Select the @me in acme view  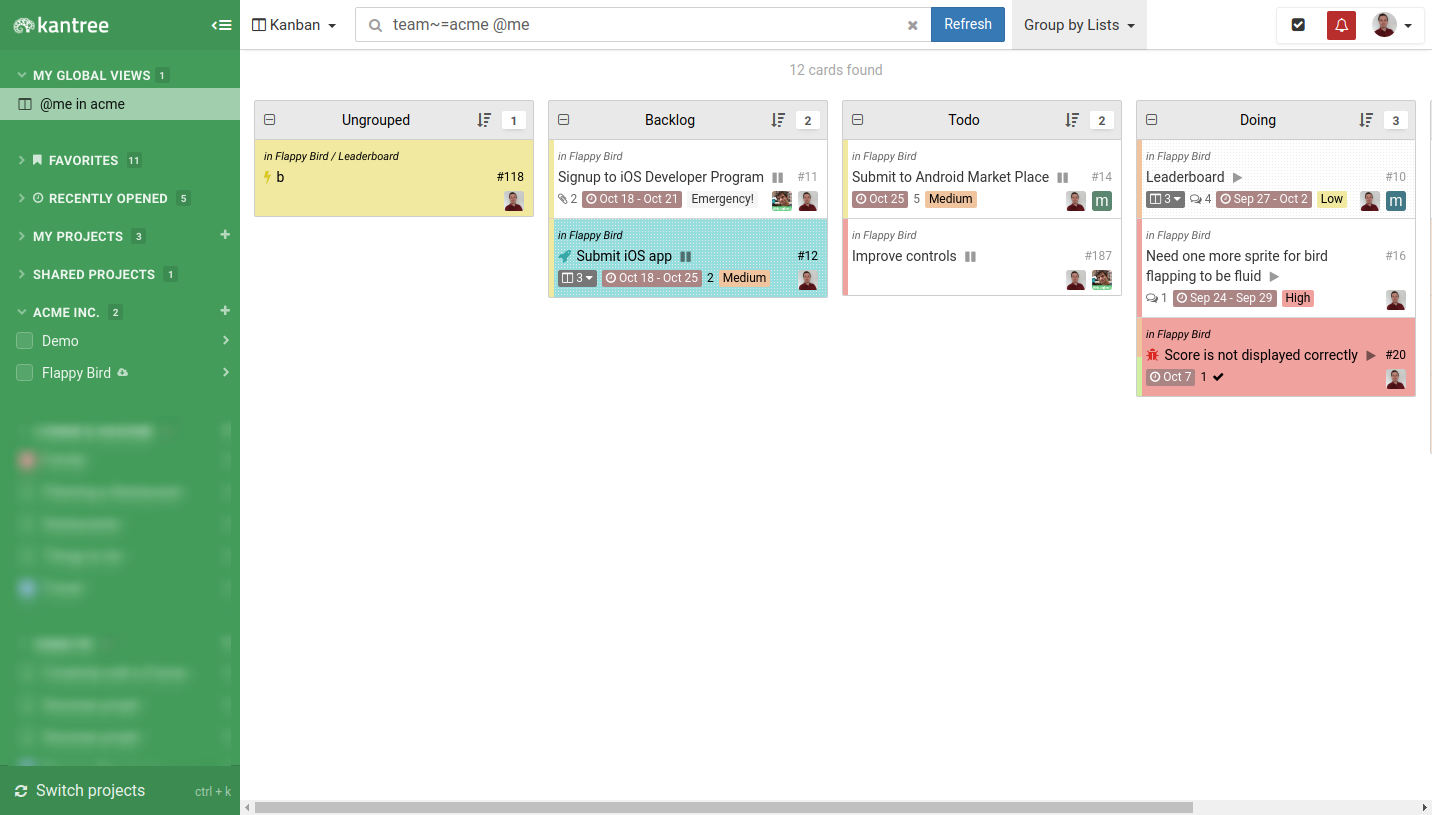coord(120,104)
